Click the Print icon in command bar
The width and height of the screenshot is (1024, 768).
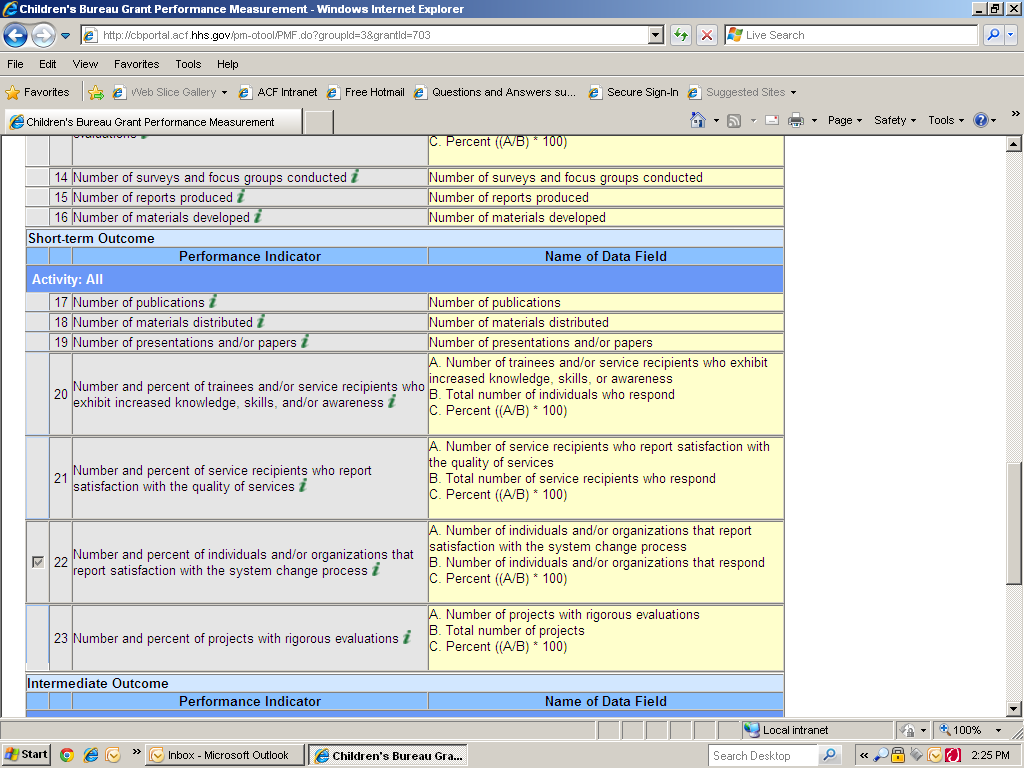pyautogui.click(x=795, y=120)
